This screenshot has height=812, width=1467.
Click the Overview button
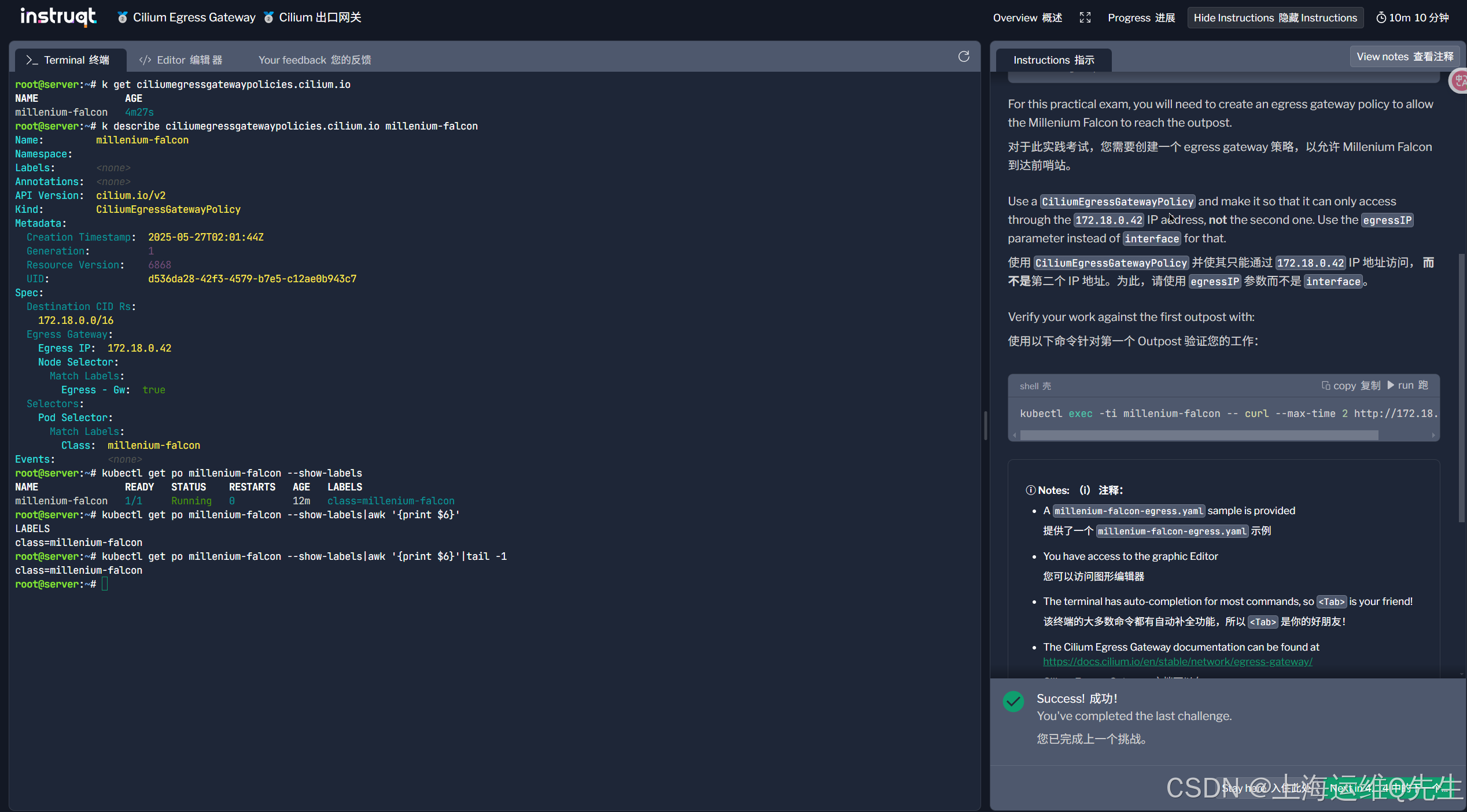(1027, 18)
